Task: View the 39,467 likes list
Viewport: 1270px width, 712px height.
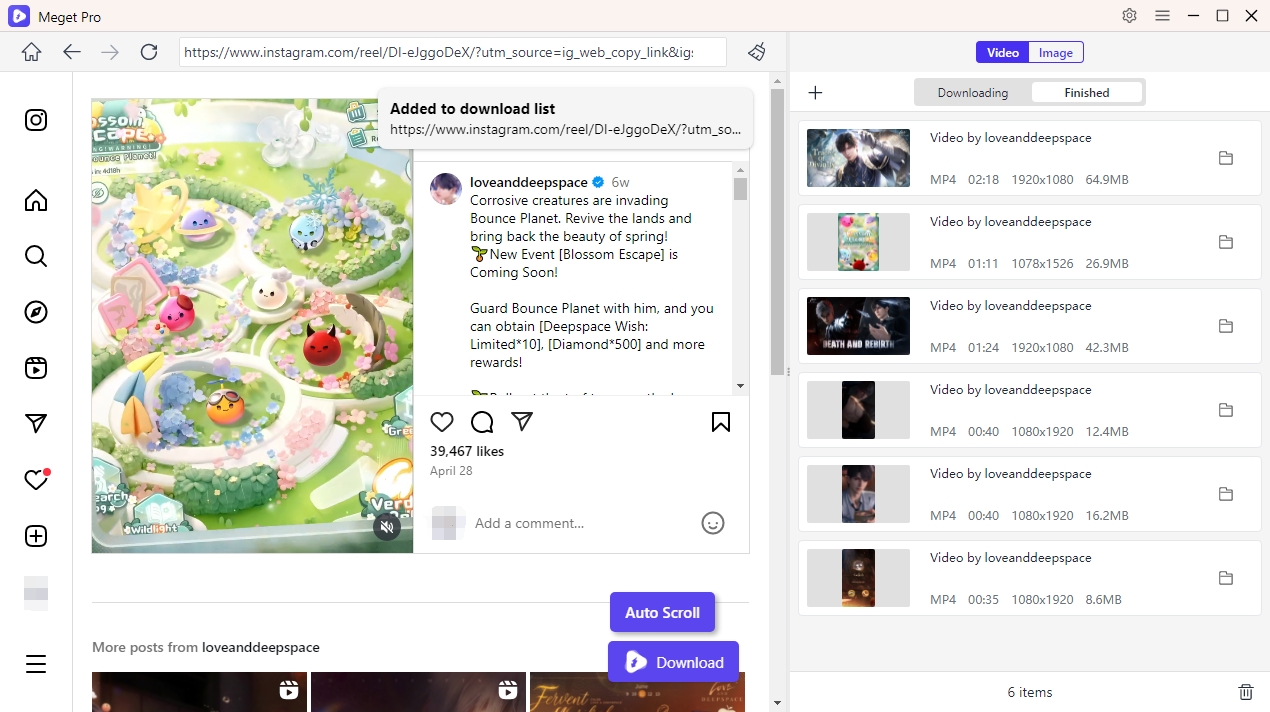Action: tap(467, 451)
